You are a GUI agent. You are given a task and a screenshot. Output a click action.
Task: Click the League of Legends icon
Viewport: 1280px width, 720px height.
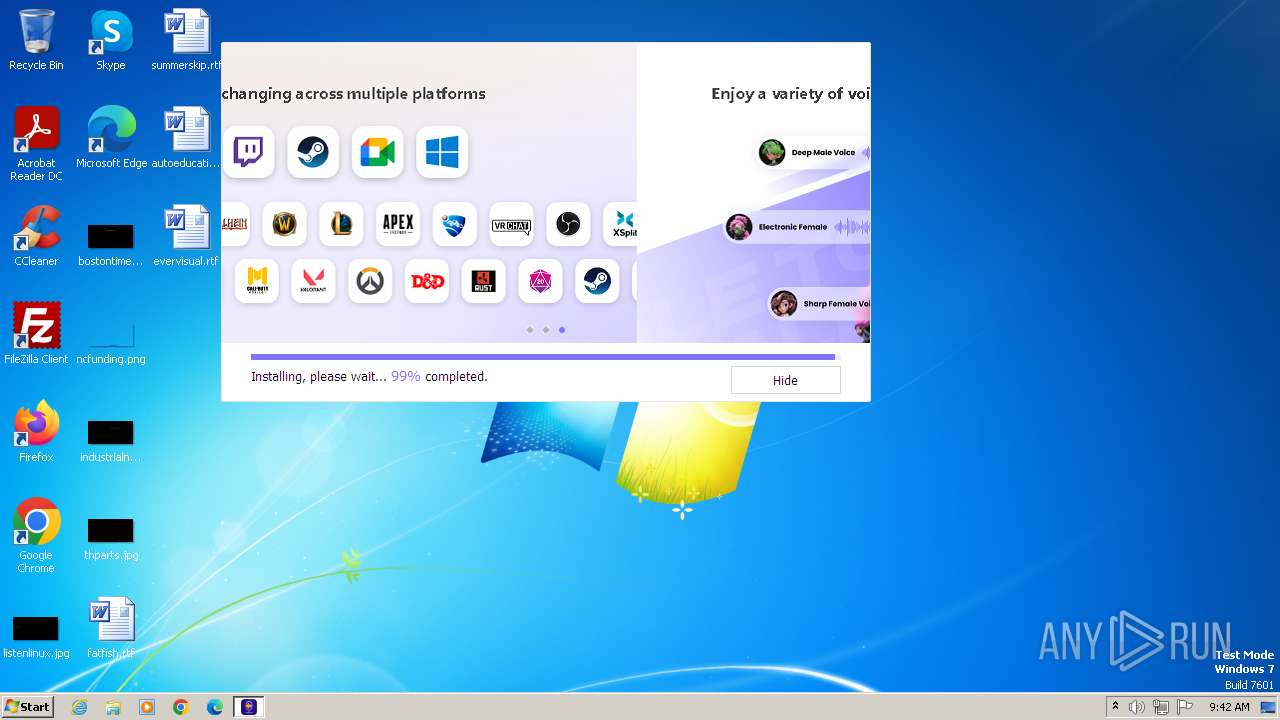341,224
